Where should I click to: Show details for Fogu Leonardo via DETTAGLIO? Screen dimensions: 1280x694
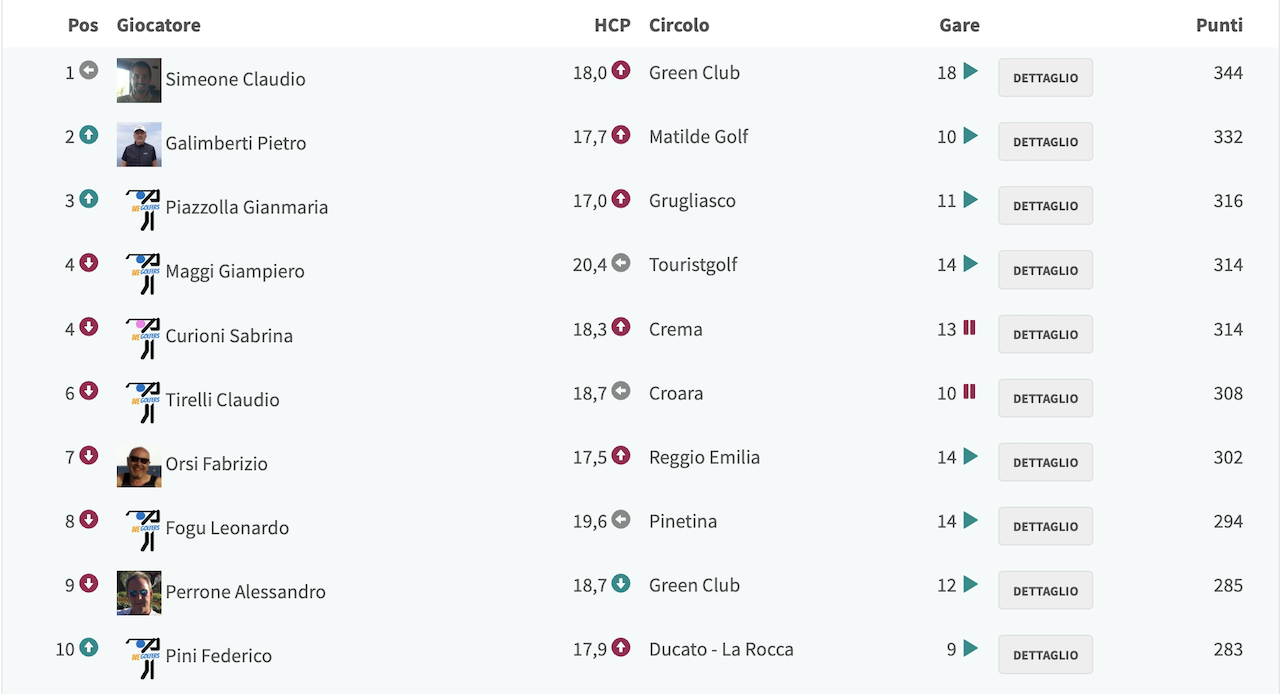pos(1045,527)
